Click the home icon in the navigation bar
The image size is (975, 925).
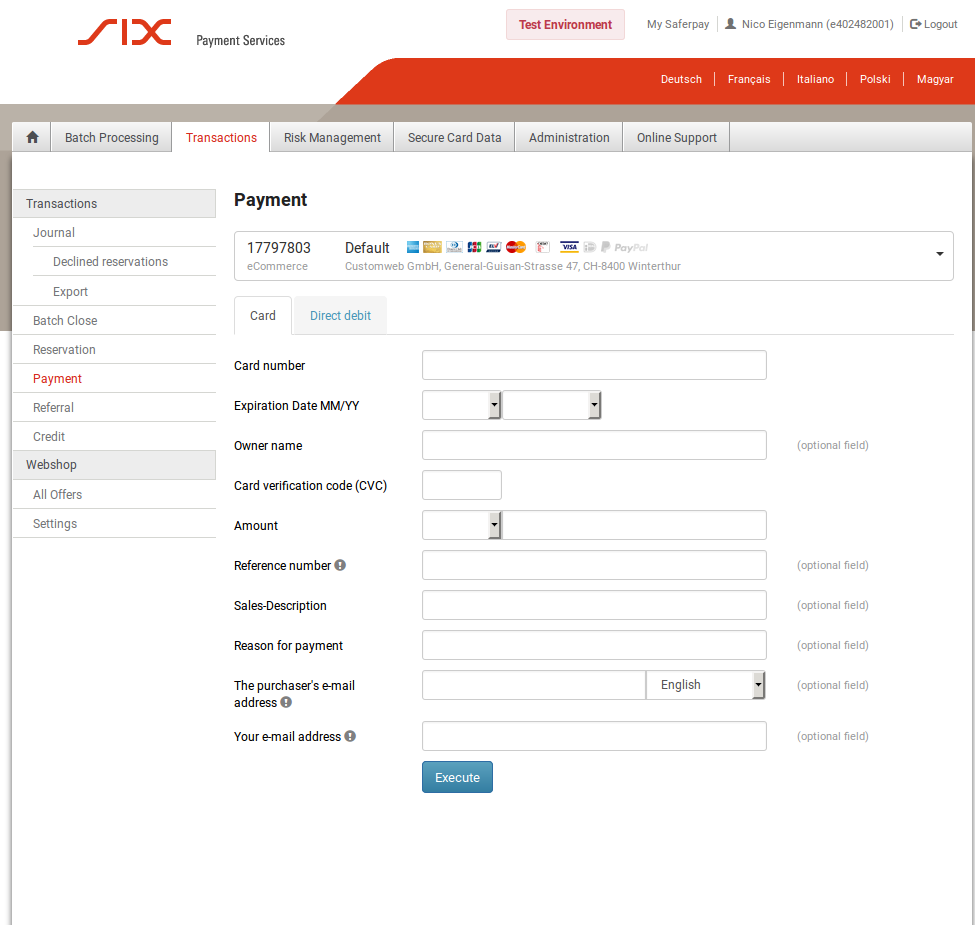tap(30, 137)
